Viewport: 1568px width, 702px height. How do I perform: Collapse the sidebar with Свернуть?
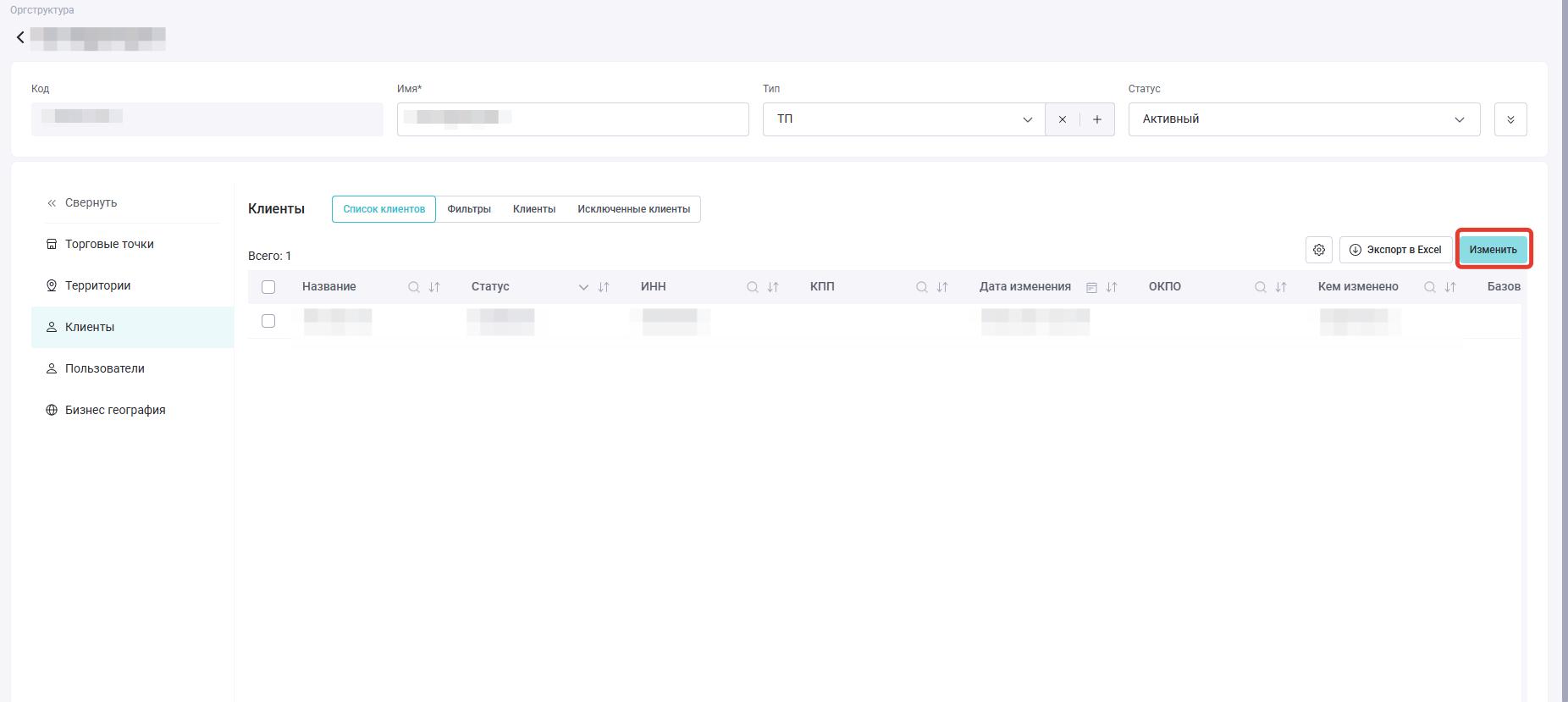tap(82, 203)
